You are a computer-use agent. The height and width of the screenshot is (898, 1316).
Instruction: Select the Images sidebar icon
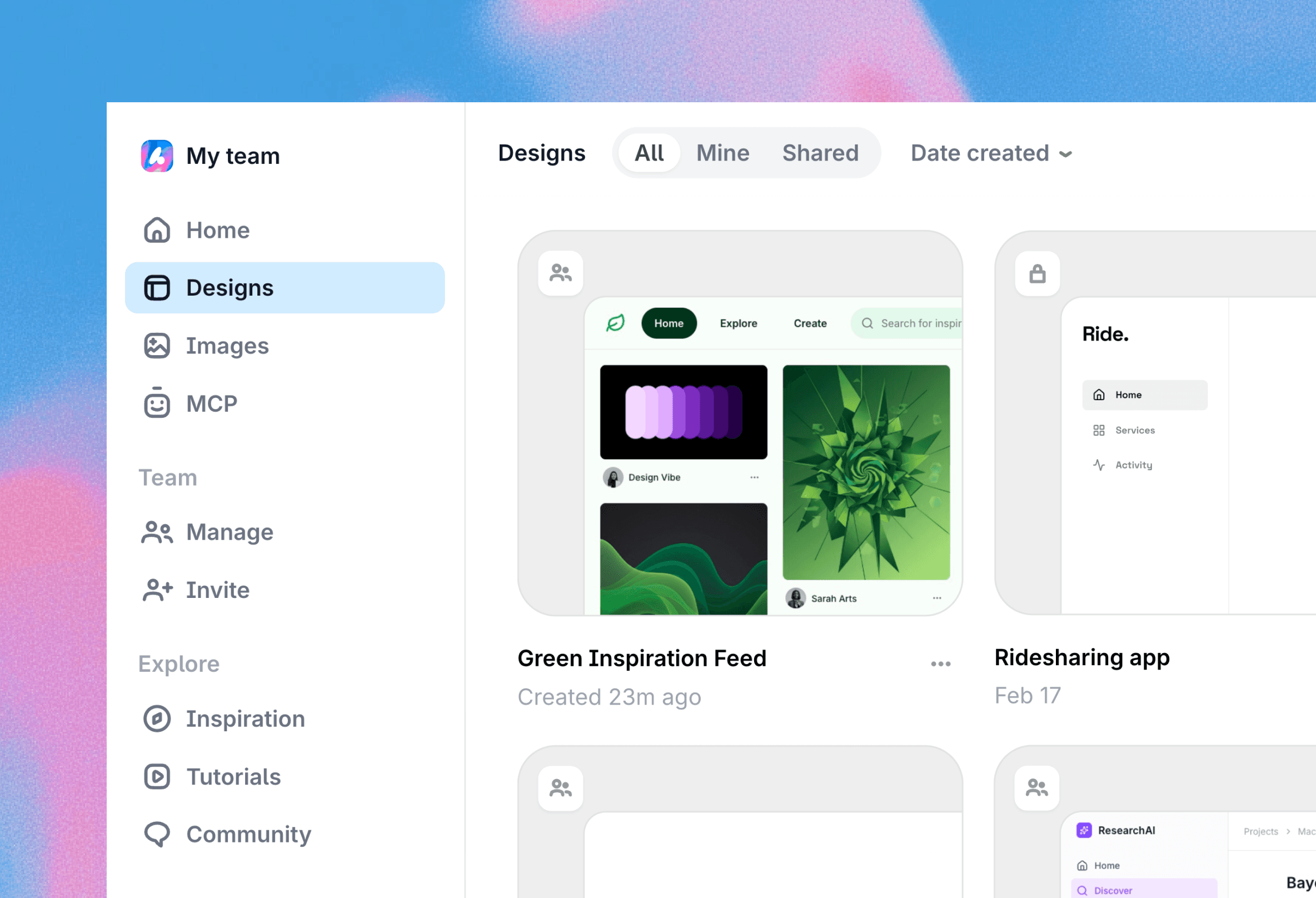pos(157,346)
